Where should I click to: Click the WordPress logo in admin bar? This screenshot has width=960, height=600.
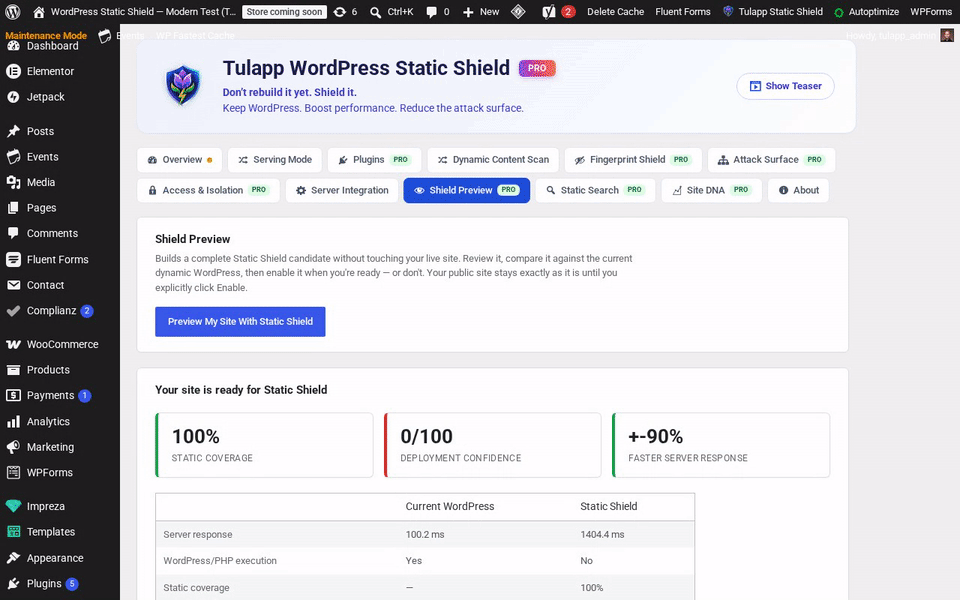pyautogui.click(x=12, y=12)
